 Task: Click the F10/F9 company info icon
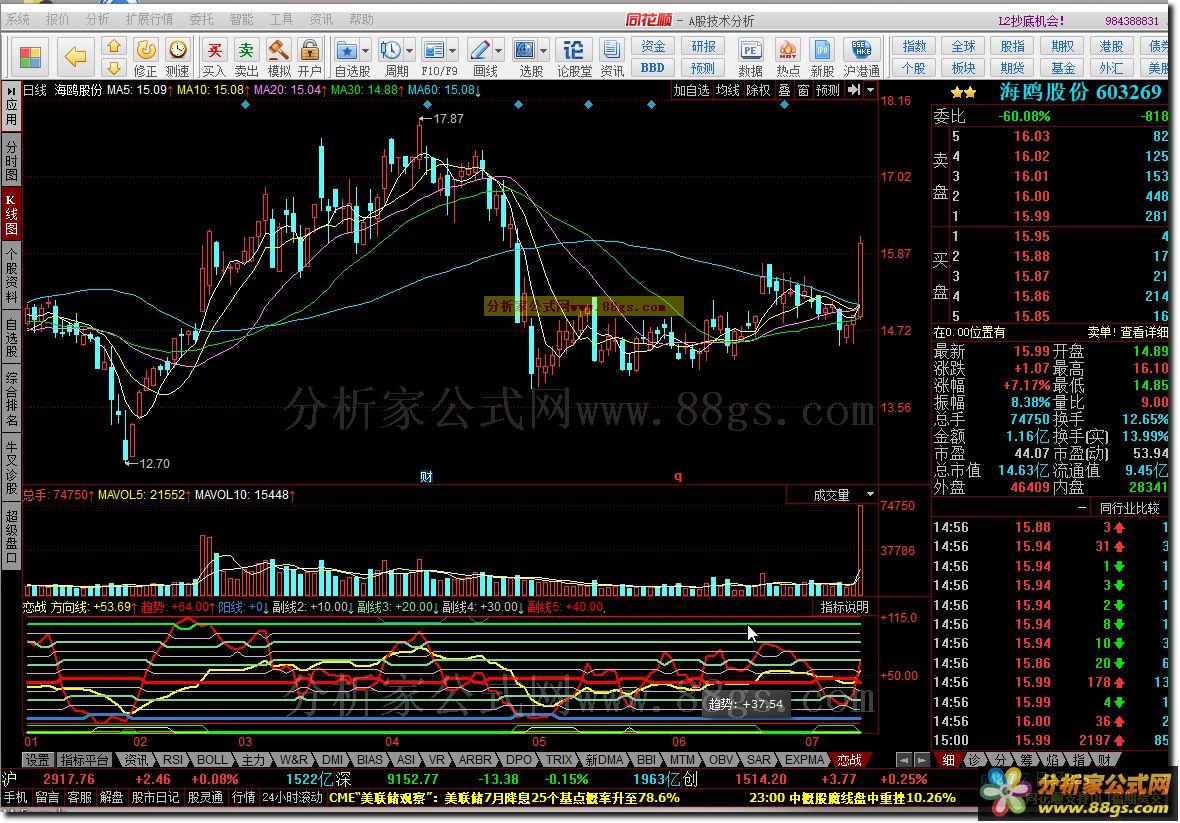coord(433,51)
